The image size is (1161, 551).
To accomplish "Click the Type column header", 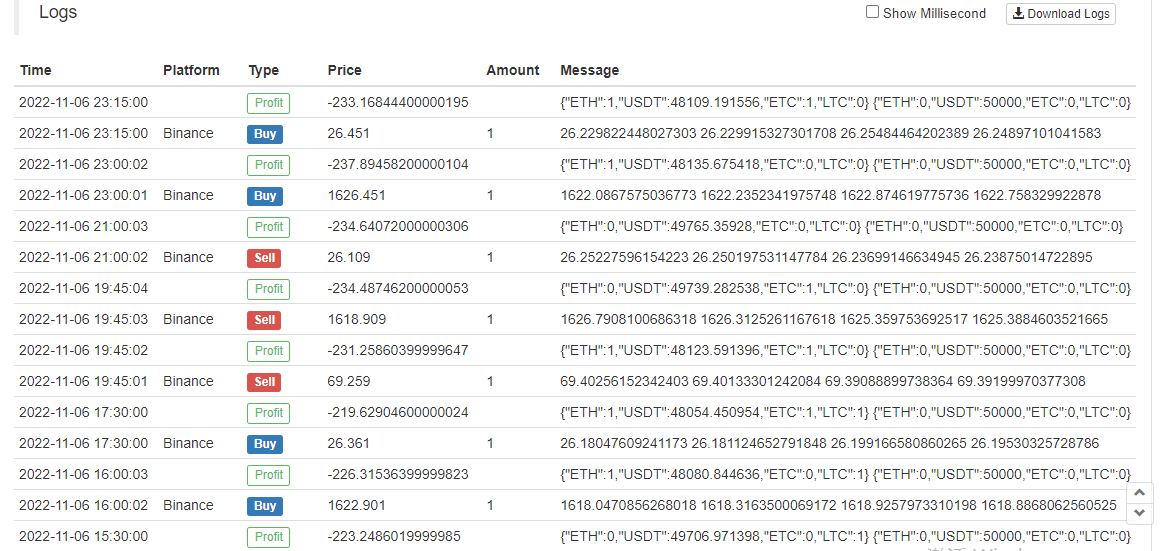I will [x=263, y=70].
